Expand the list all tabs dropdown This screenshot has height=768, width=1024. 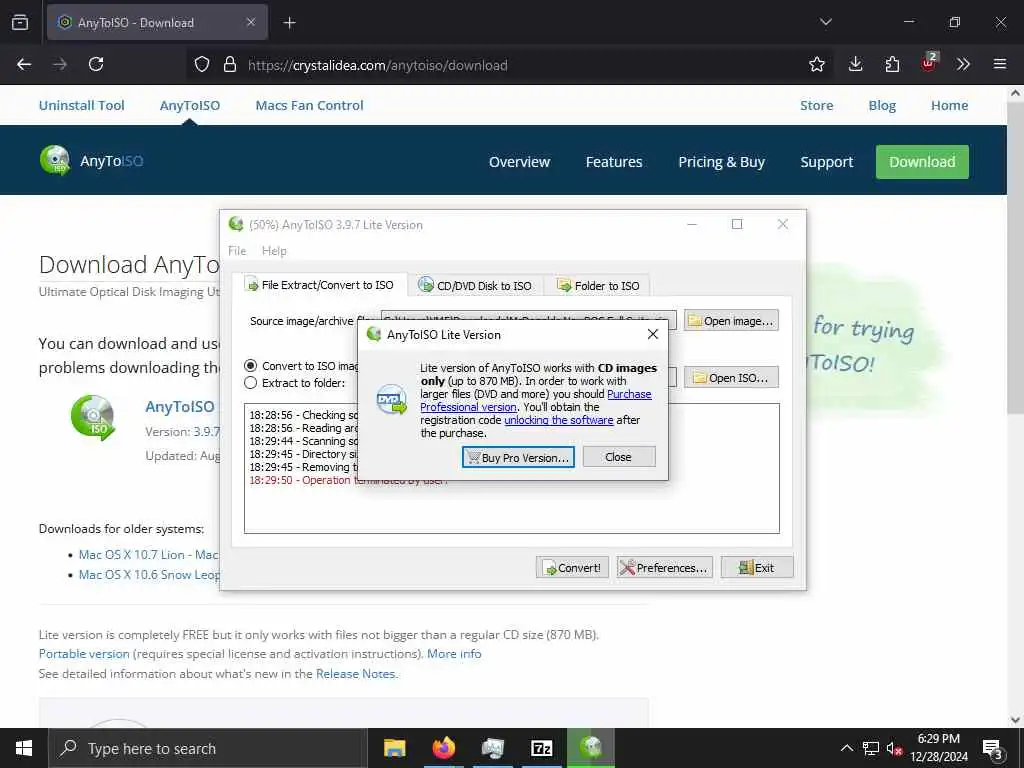coord(825,22)
